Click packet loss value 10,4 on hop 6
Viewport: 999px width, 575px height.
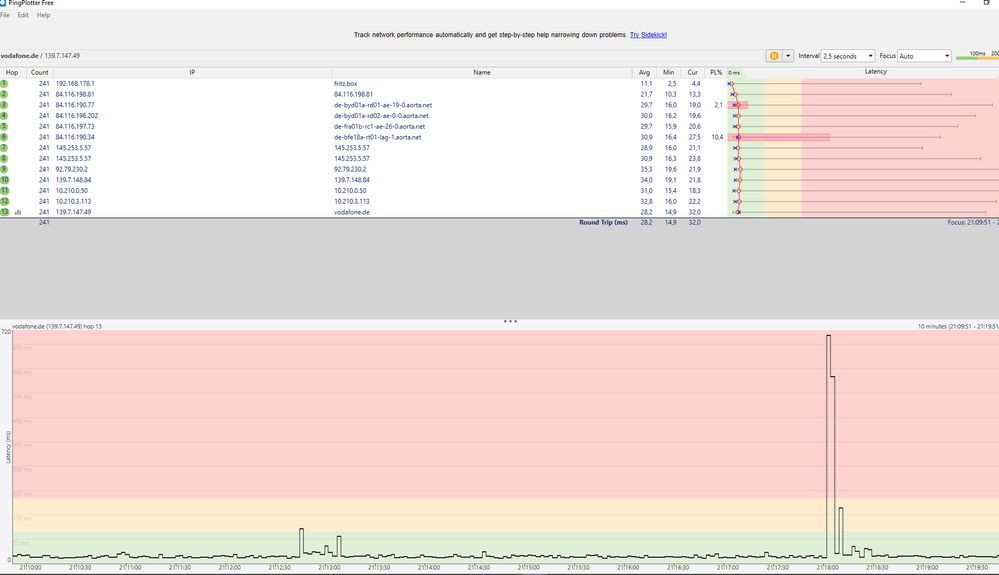[x=717, y=137]
